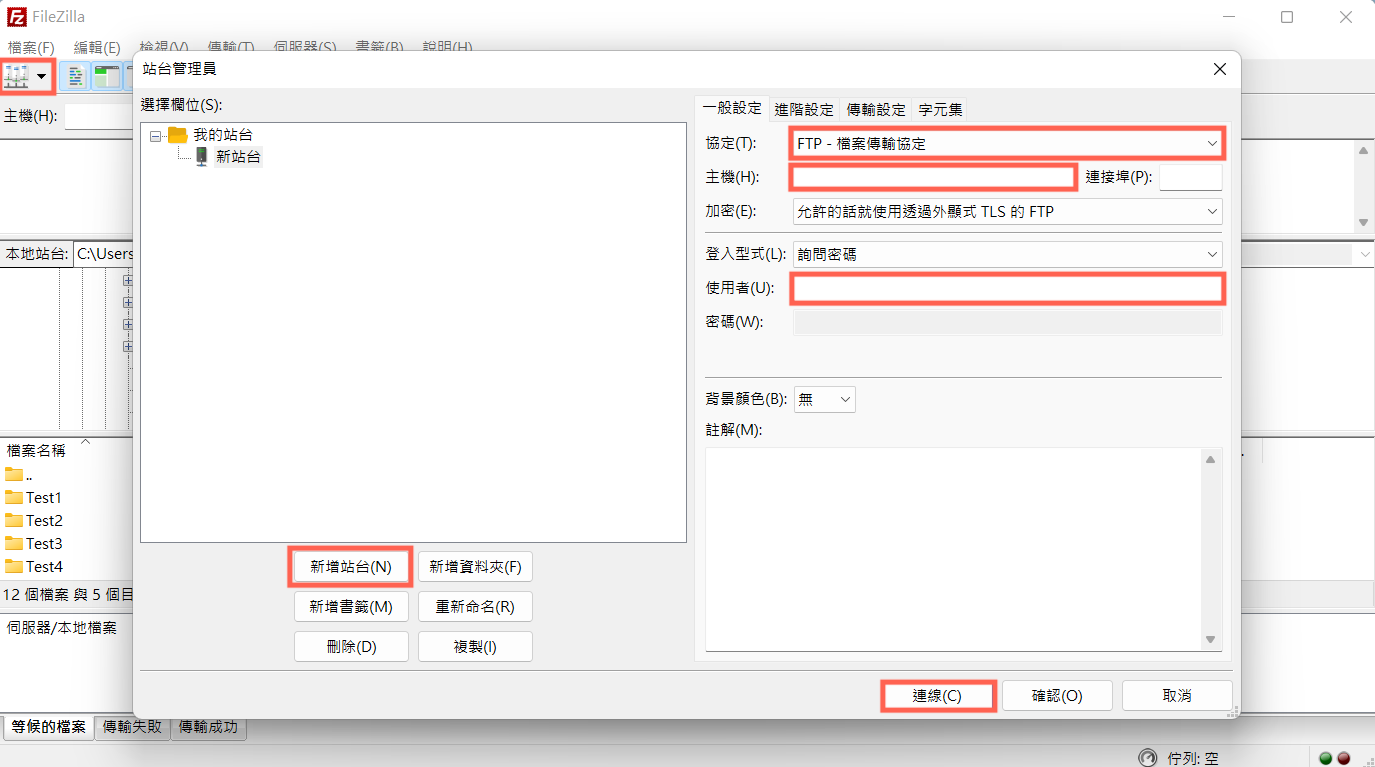Image resolution: width=1375 pixels, height=767 pixels.
Task: Select the Test3 folder name
Action: click(44, 543)
